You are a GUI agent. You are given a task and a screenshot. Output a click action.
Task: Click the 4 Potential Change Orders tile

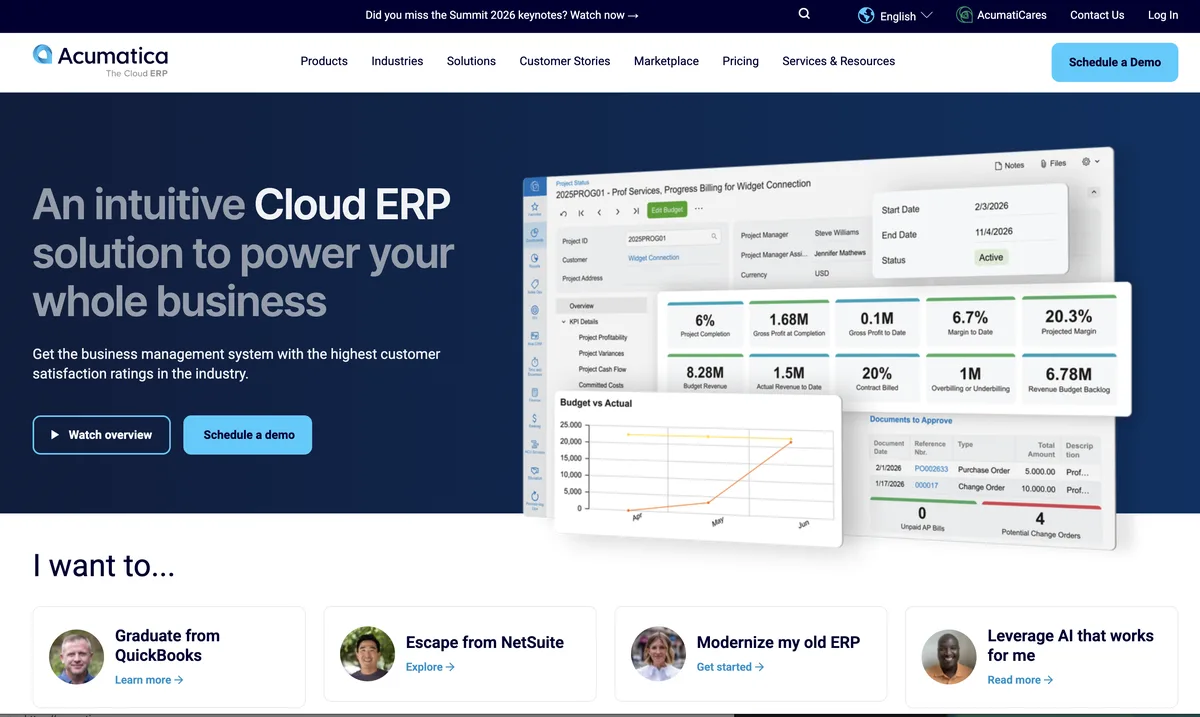[1040, 524]
